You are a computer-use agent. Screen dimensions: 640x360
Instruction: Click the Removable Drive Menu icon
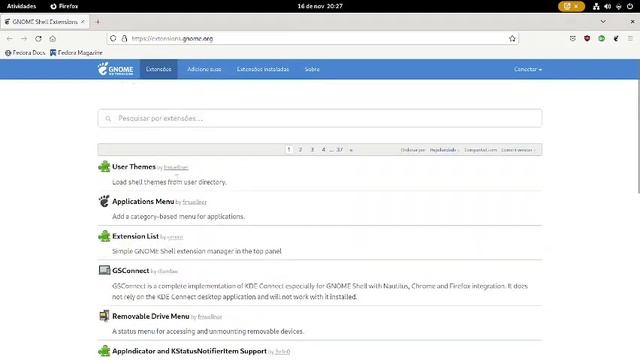(x=104, y=316)
